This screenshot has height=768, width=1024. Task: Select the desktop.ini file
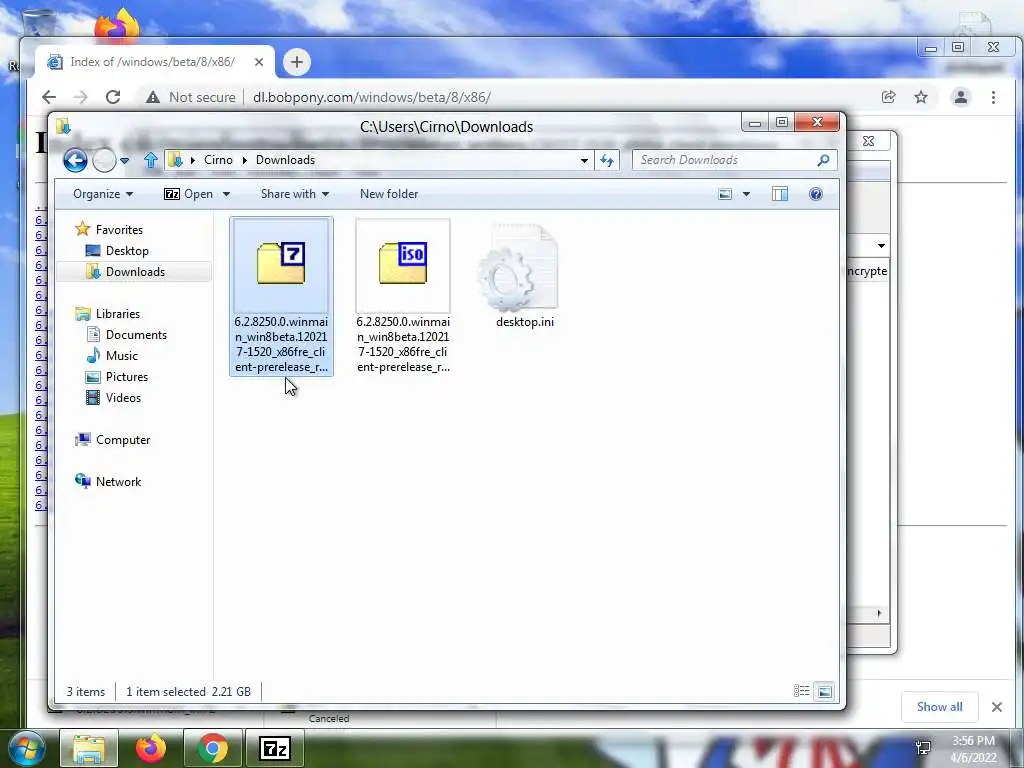[x=524, y=274]
